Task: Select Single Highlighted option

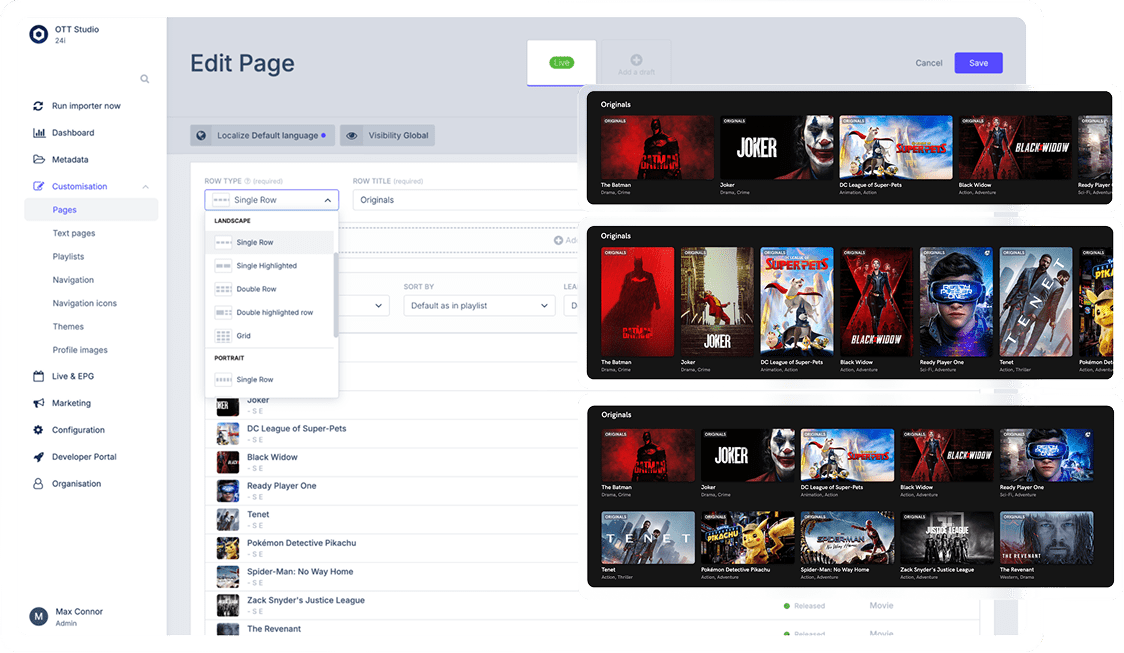Action: [x=270, y=266]
